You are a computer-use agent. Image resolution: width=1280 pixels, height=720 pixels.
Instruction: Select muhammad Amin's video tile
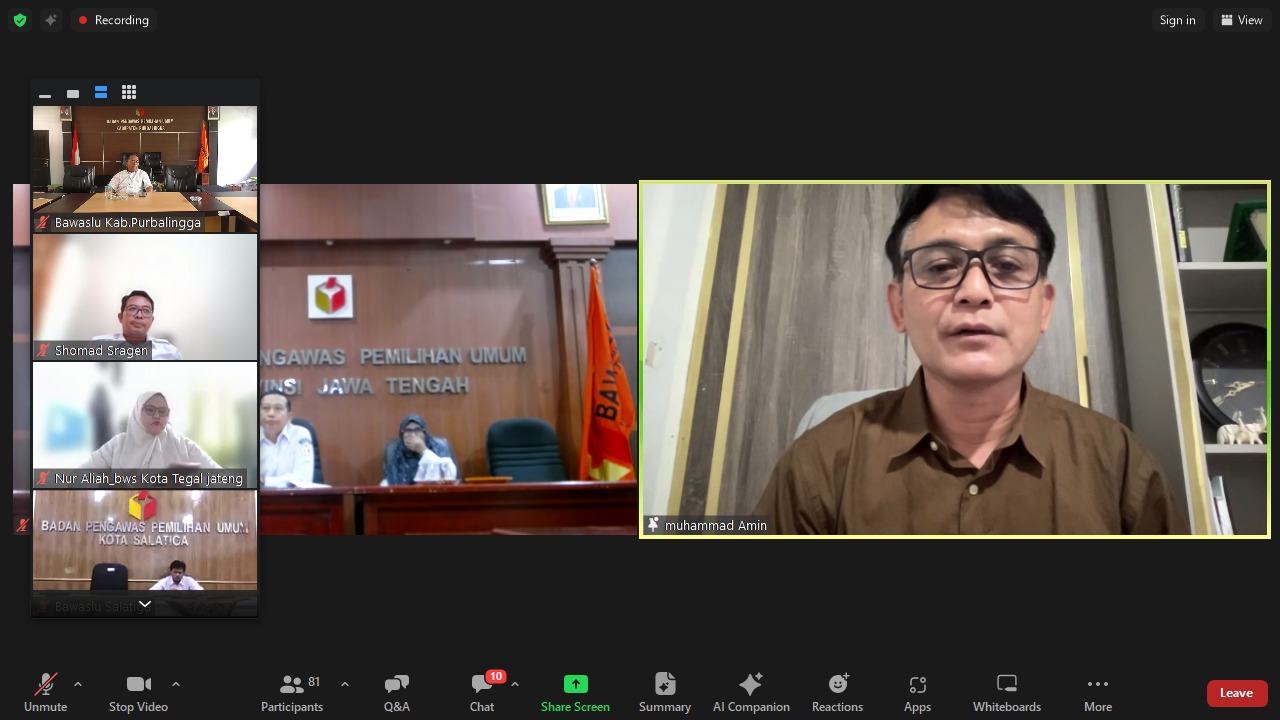954,359
